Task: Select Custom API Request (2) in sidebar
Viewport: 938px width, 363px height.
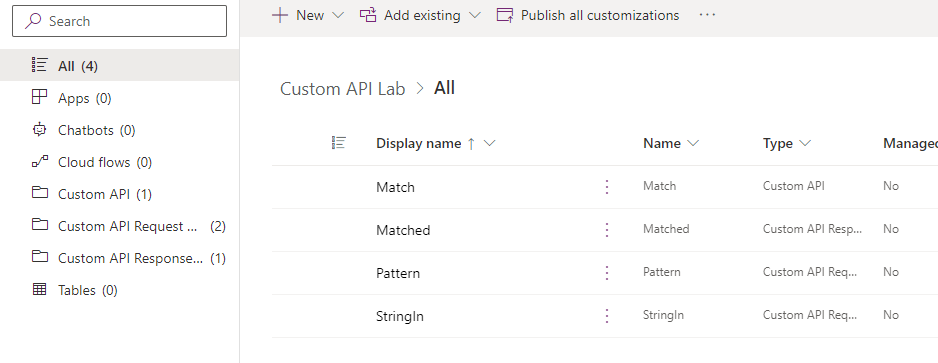Action: click(120, 226)
